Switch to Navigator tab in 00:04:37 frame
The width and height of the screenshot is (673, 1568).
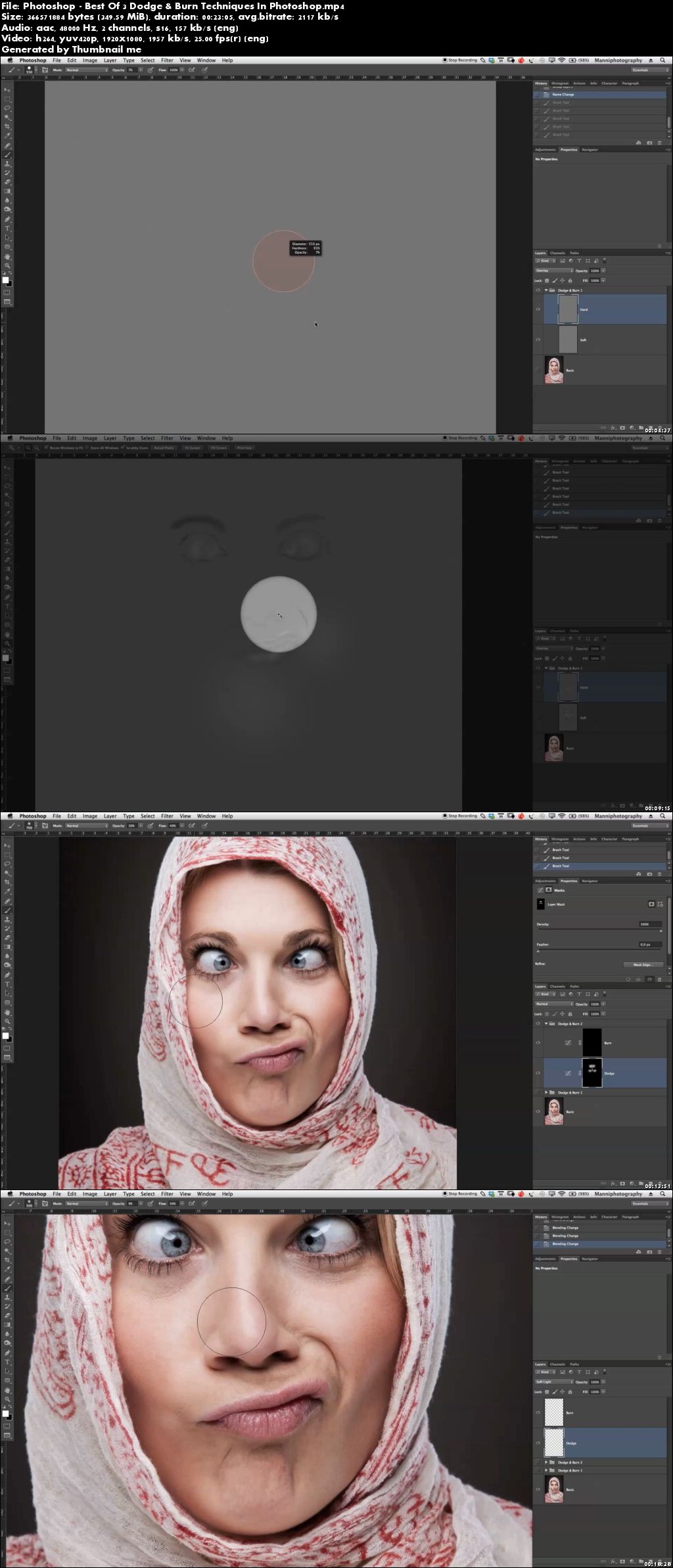590,149
